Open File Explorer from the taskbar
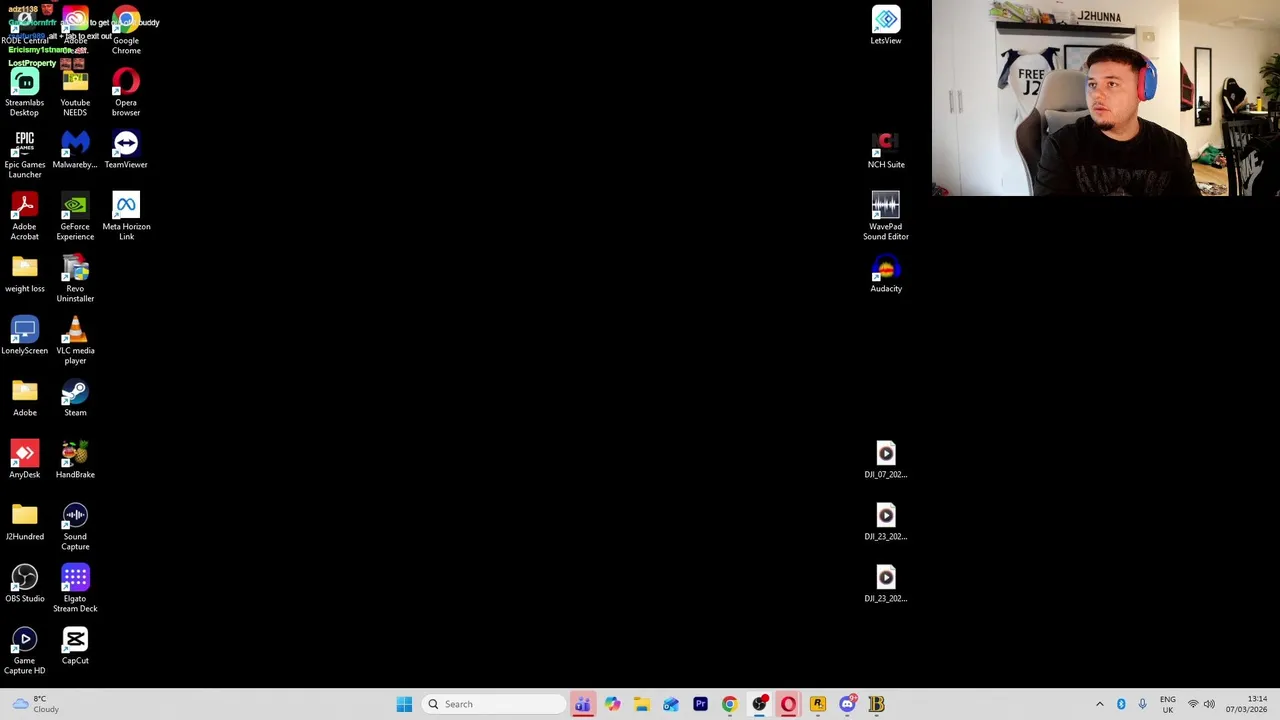Screen dimensions: 1280x720 641,704
